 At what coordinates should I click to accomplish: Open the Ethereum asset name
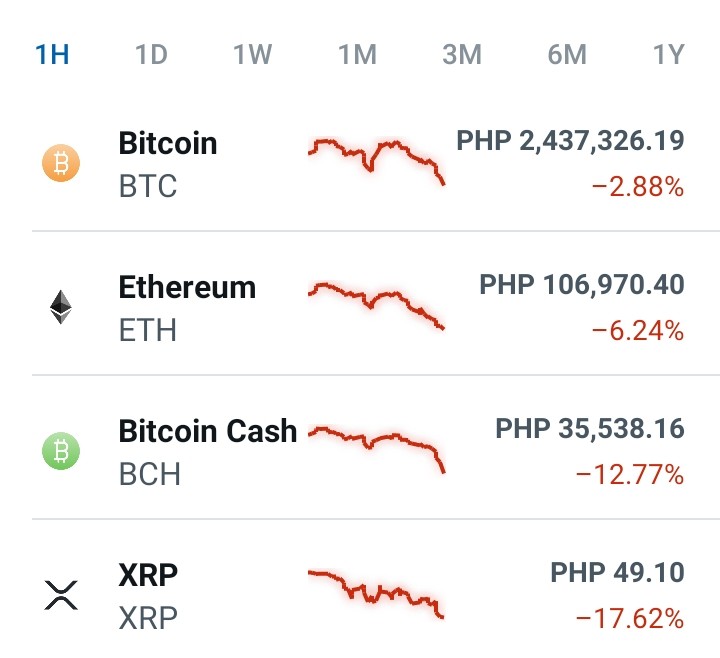point(187,287)
